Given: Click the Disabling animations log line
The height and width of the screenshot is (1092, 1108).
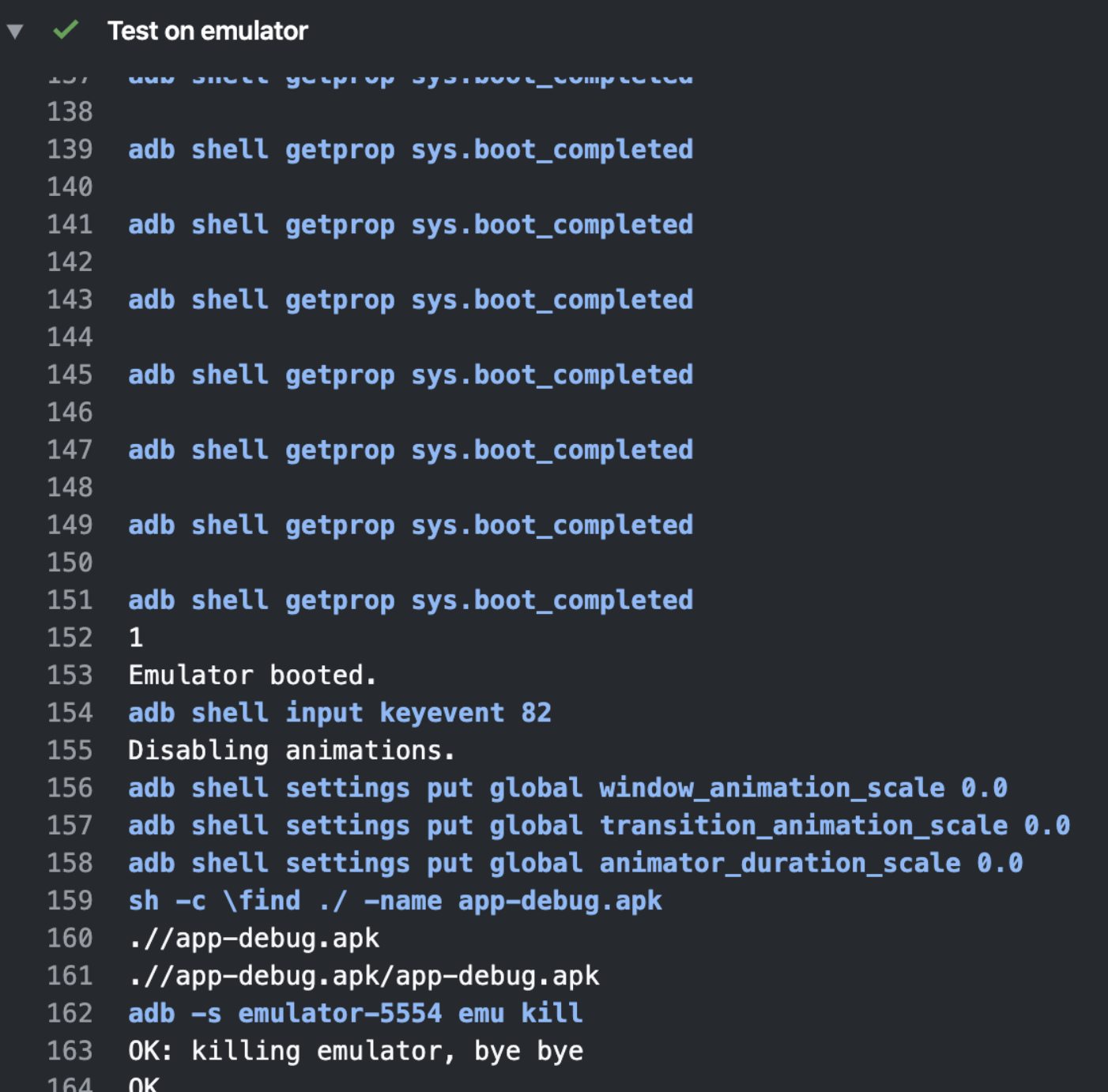Looking at the screenshot, I should pos(292,750).
